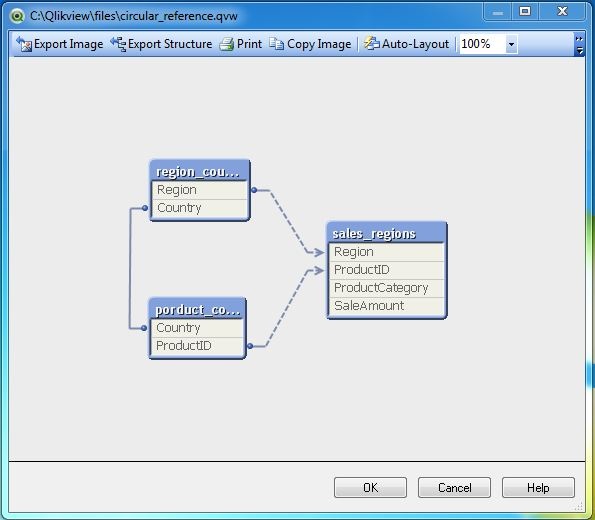Confirm with the OK button
Viewport: 595px width, 520px height.
(370, 487)
